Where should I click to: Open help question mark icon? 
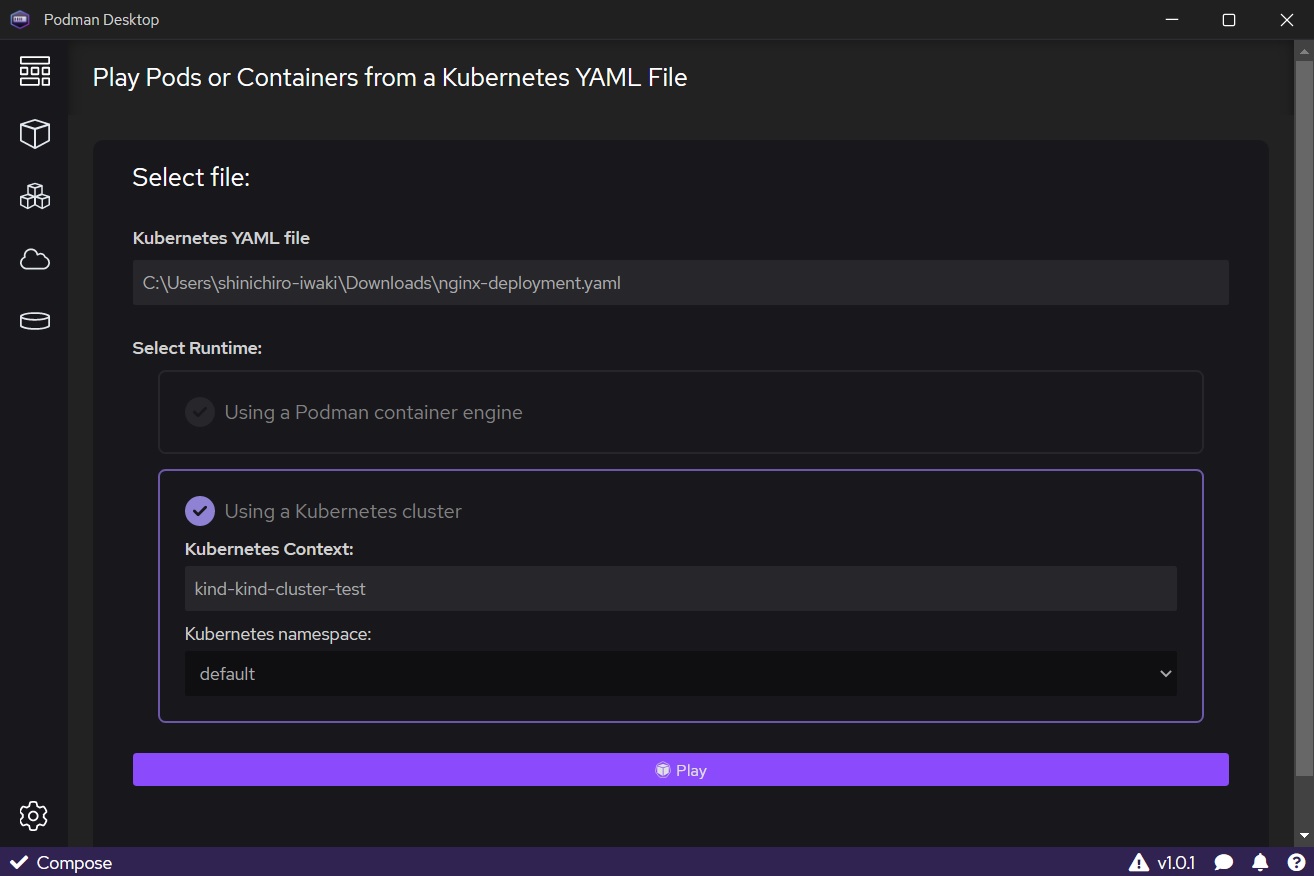pyautogui.click(x=1295, y=863)
